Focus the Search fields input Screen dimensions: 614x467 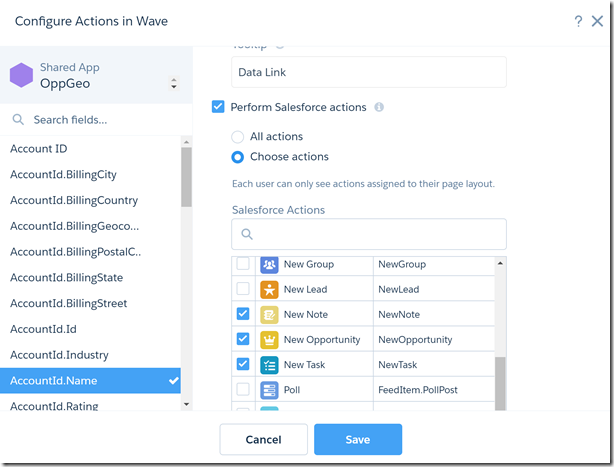click(96, 119)
